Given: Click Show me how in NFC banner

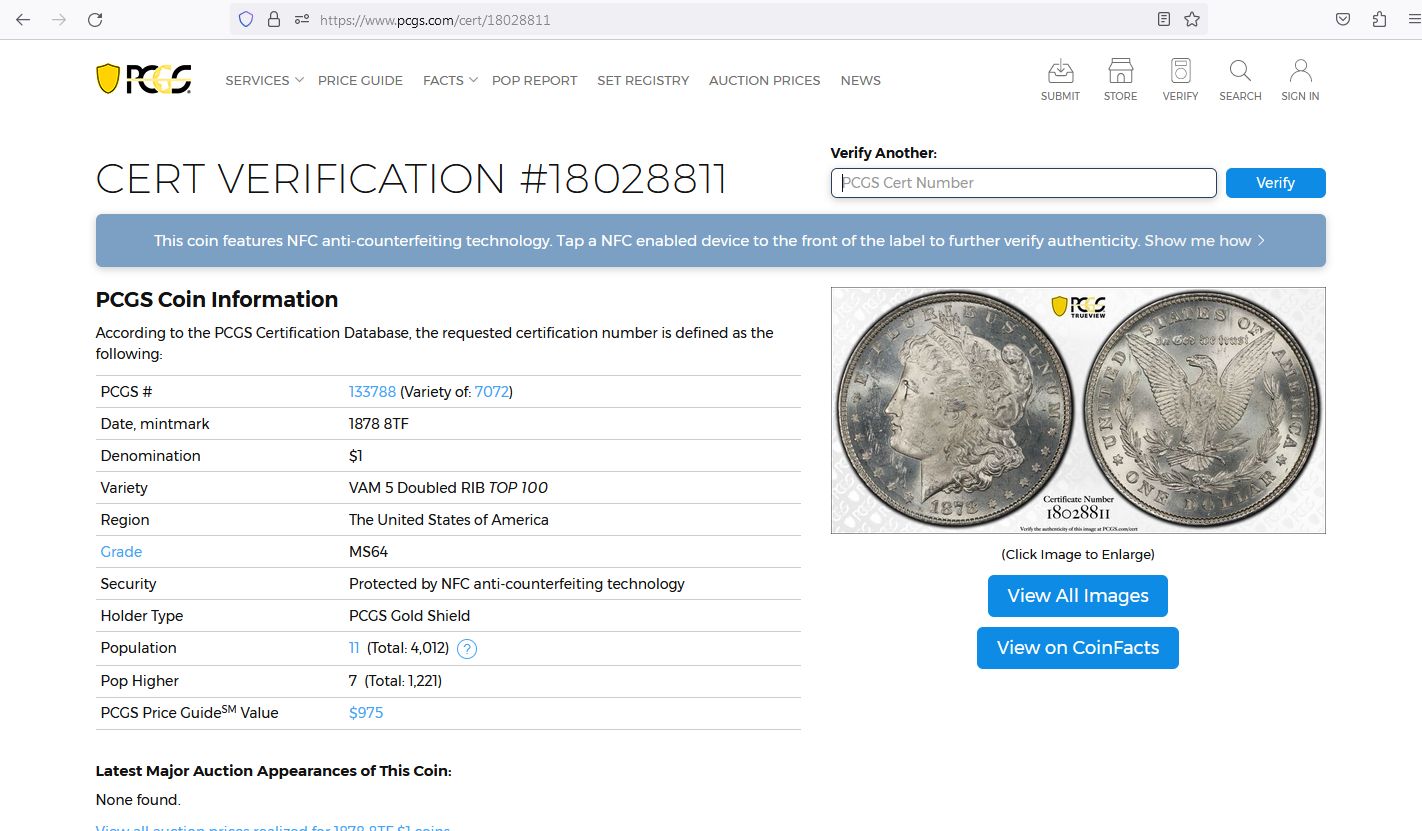Looking at the screenshot, I should click(1205, 241).
